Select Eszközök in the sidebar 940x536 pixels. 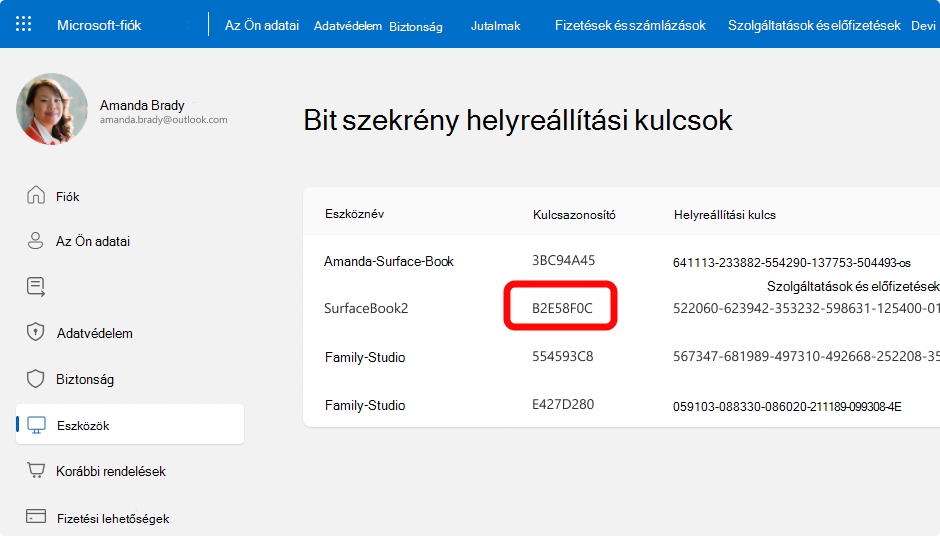point(129,424)
